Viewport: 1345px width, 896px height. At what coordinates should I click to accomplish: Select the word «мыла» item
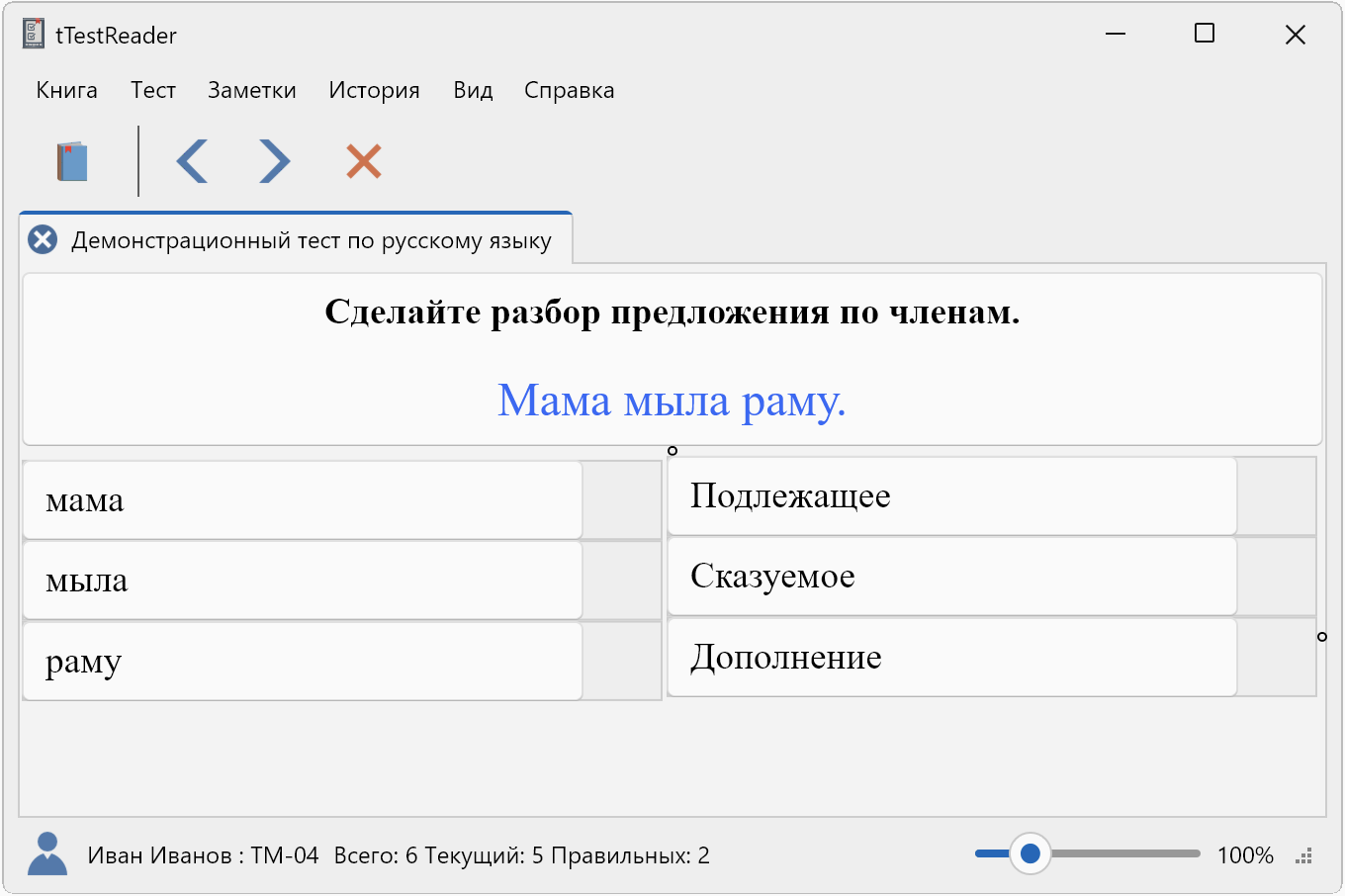click(x=302, y=581)
